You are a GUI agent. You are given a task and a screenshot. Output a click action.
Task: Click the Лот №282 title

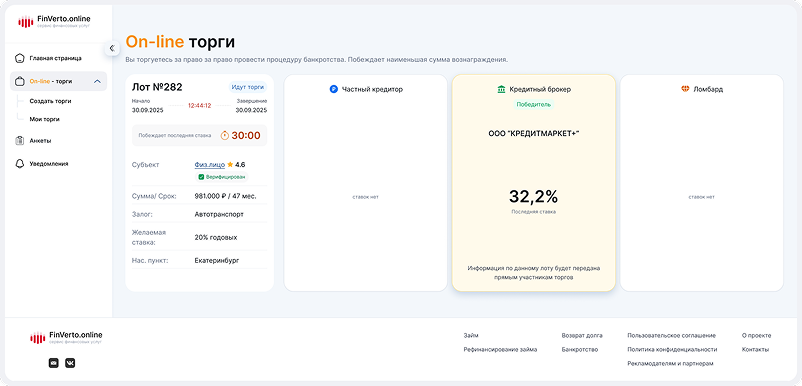pos(157,87)
